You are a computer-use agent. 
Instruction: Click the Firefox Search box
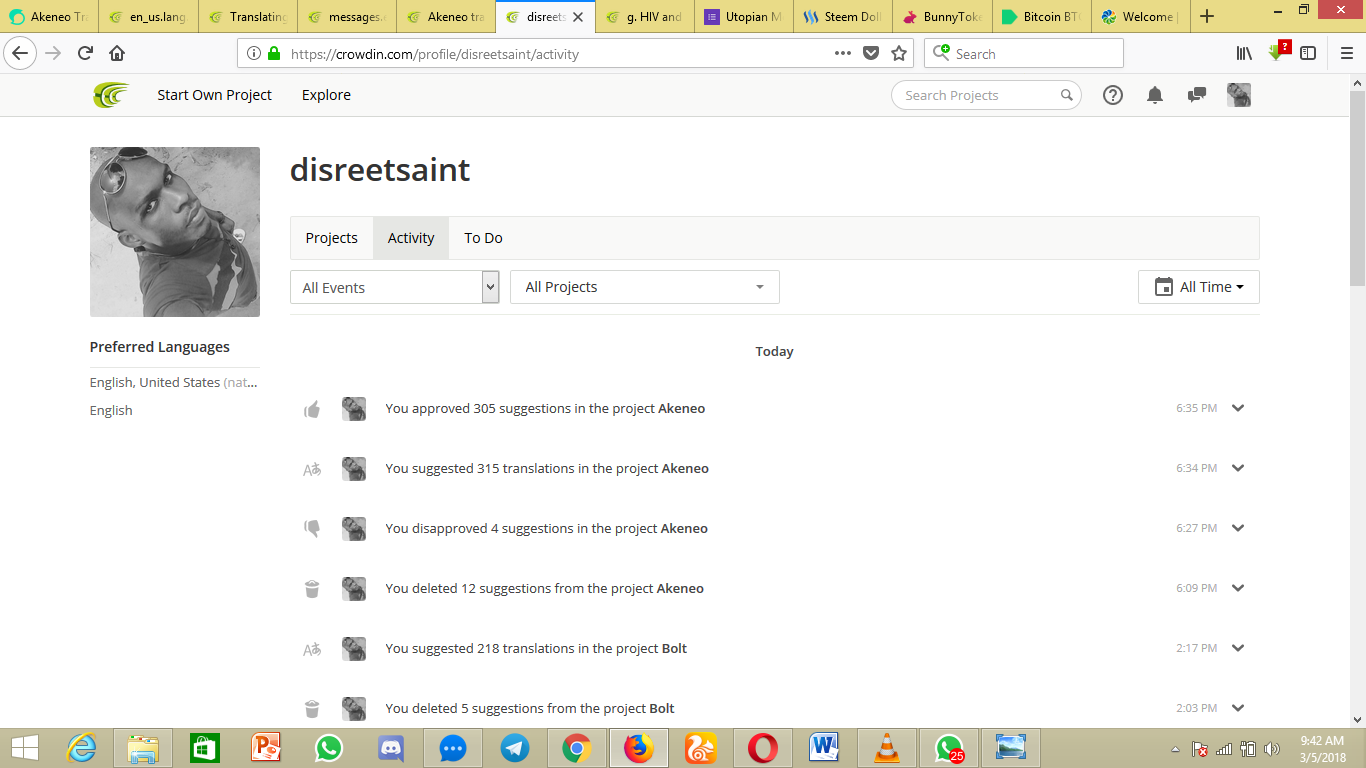tap(1024, 54)
